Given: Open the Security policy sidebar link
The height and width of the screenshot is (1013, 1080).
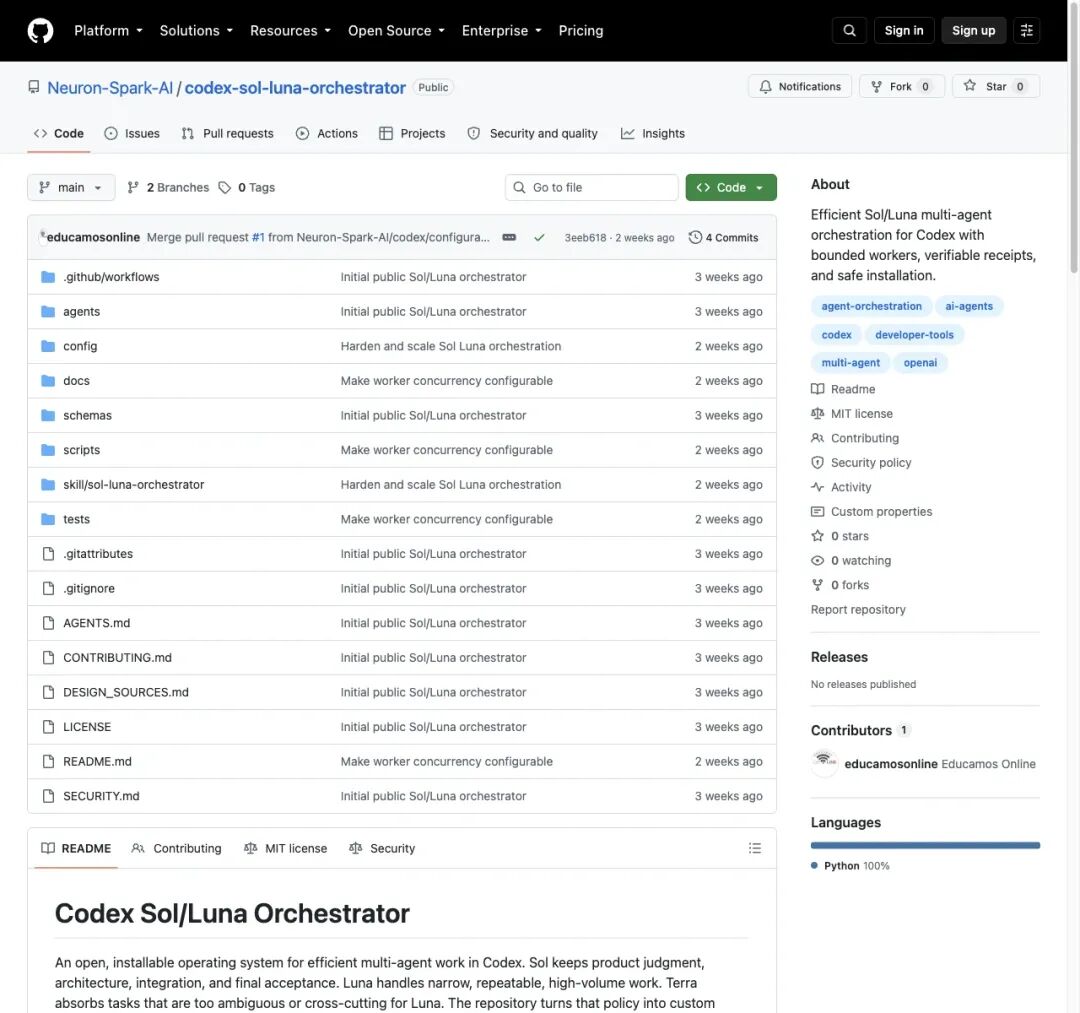Looking at the screenshot, I should pos(862,463).
